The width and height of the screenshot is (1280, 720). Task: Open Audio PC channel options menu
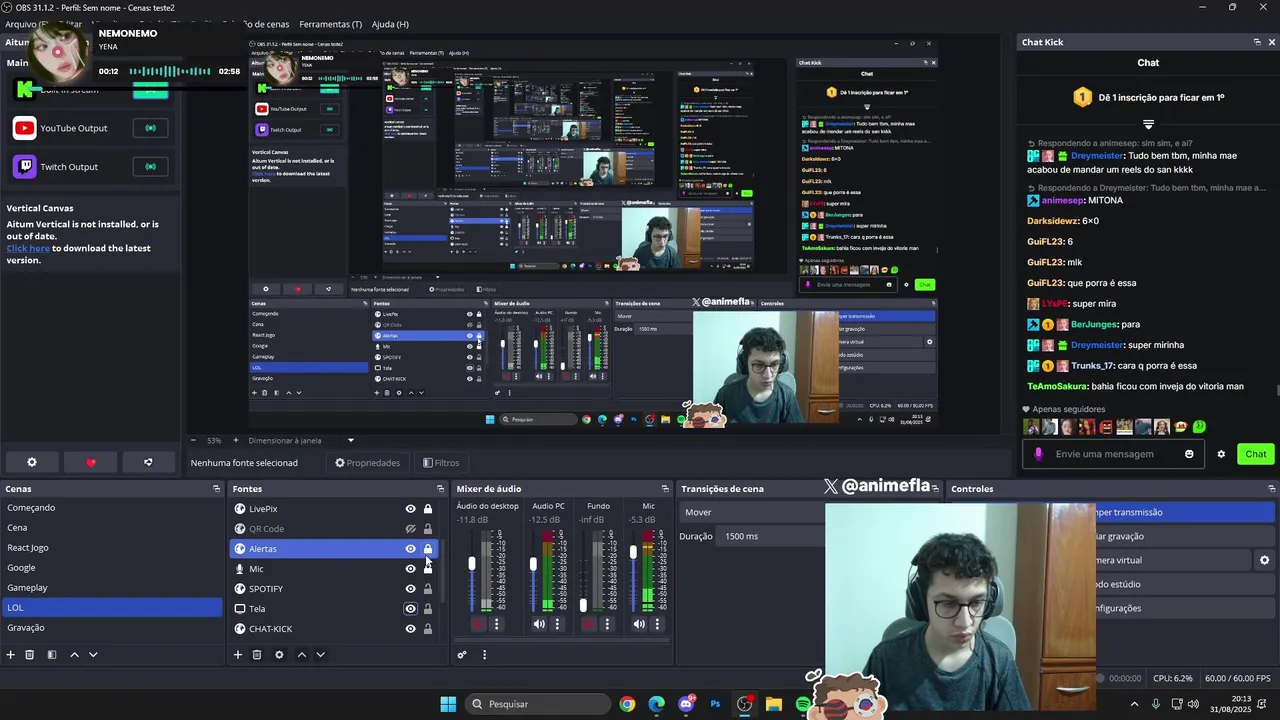[557, 624]
